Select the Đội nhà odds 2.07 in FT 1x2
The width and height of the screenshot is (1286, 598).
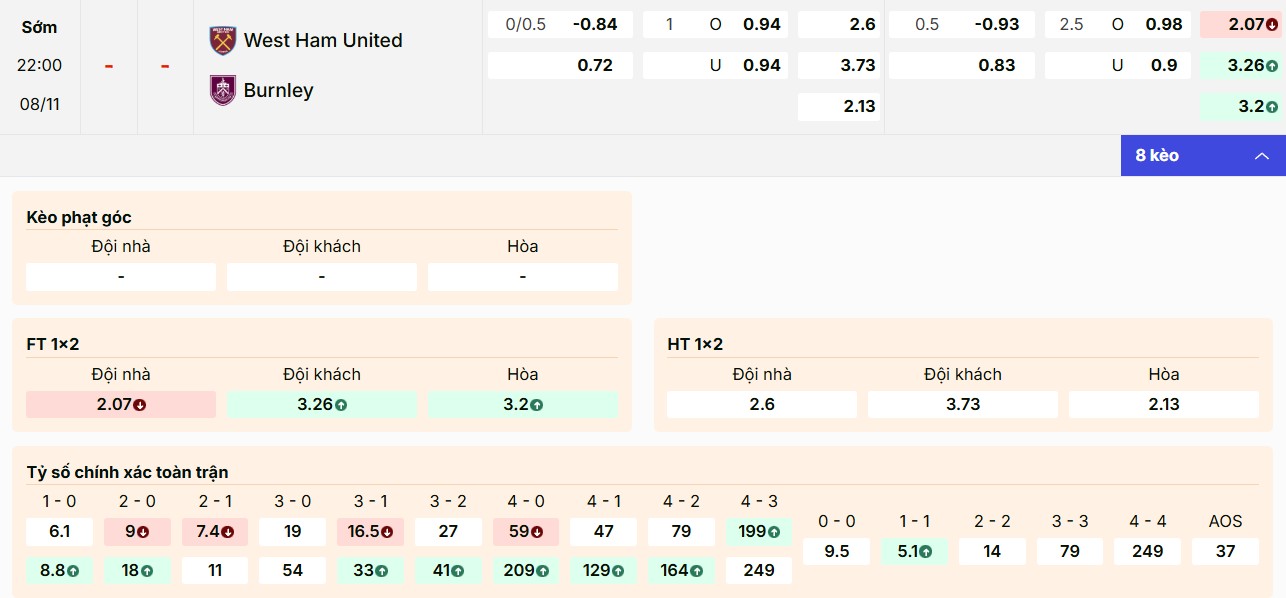(x=120, y=404)
